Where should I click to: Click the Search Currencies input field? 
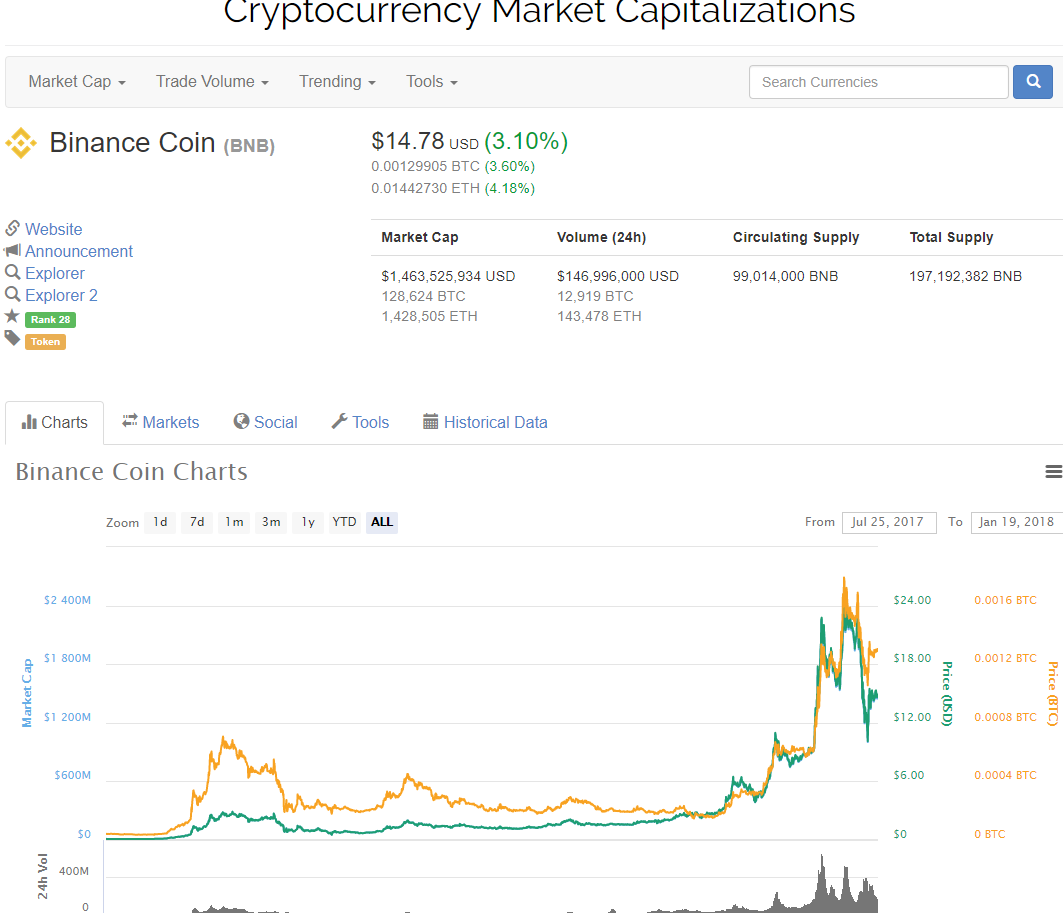coord(879,82)
